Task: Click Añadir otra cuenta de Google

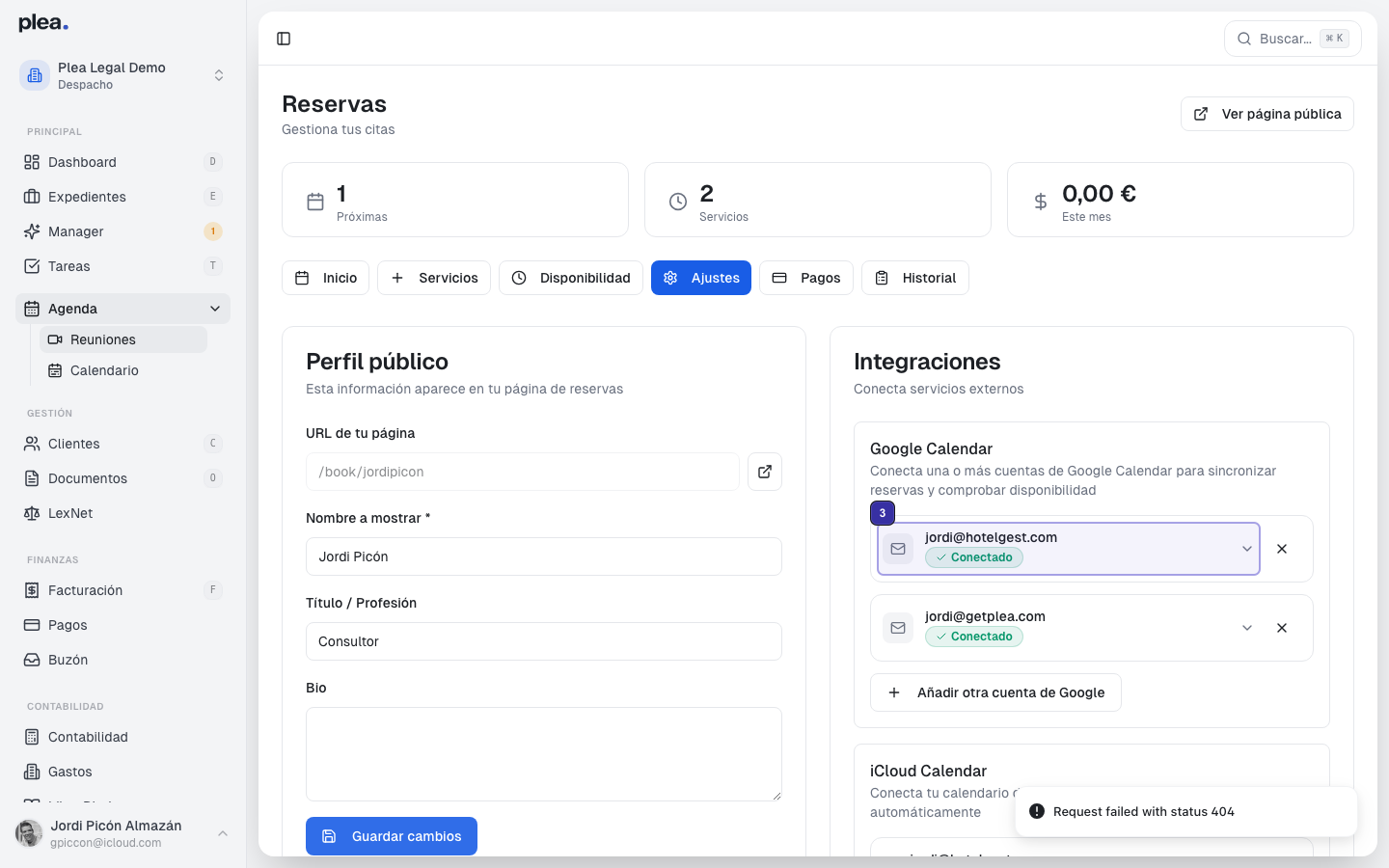Action: pyautogui.click(x=995, y=692)
